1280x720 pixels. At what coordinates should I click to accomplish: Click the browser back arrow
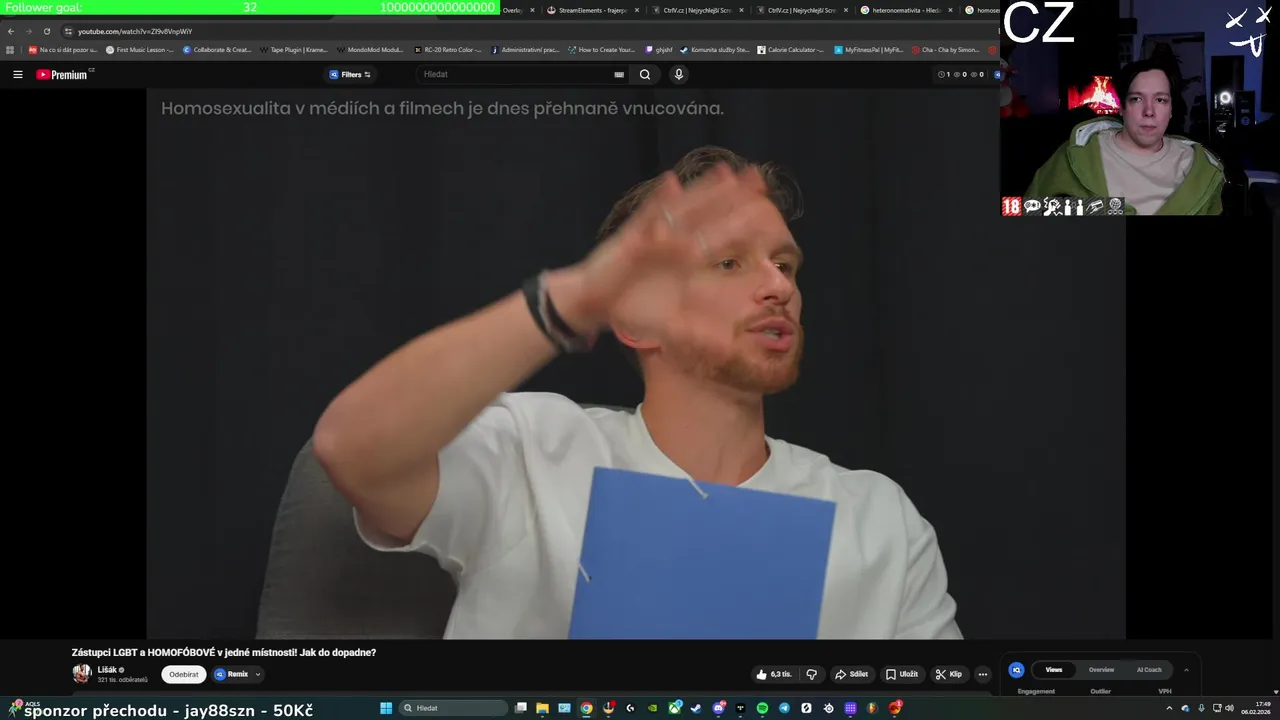click(11, 31)
